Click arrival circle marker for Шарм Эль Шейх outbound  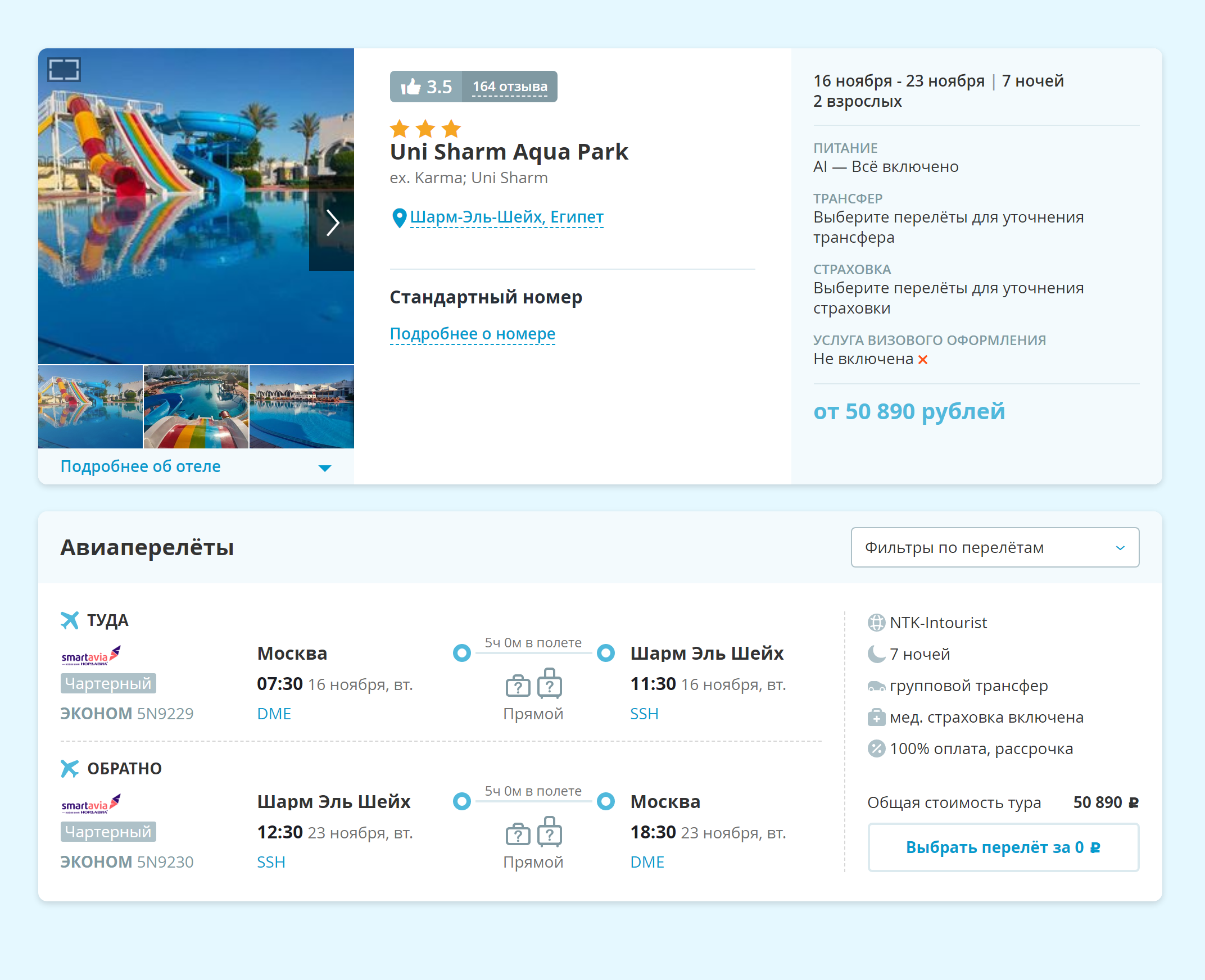point(606,653)
